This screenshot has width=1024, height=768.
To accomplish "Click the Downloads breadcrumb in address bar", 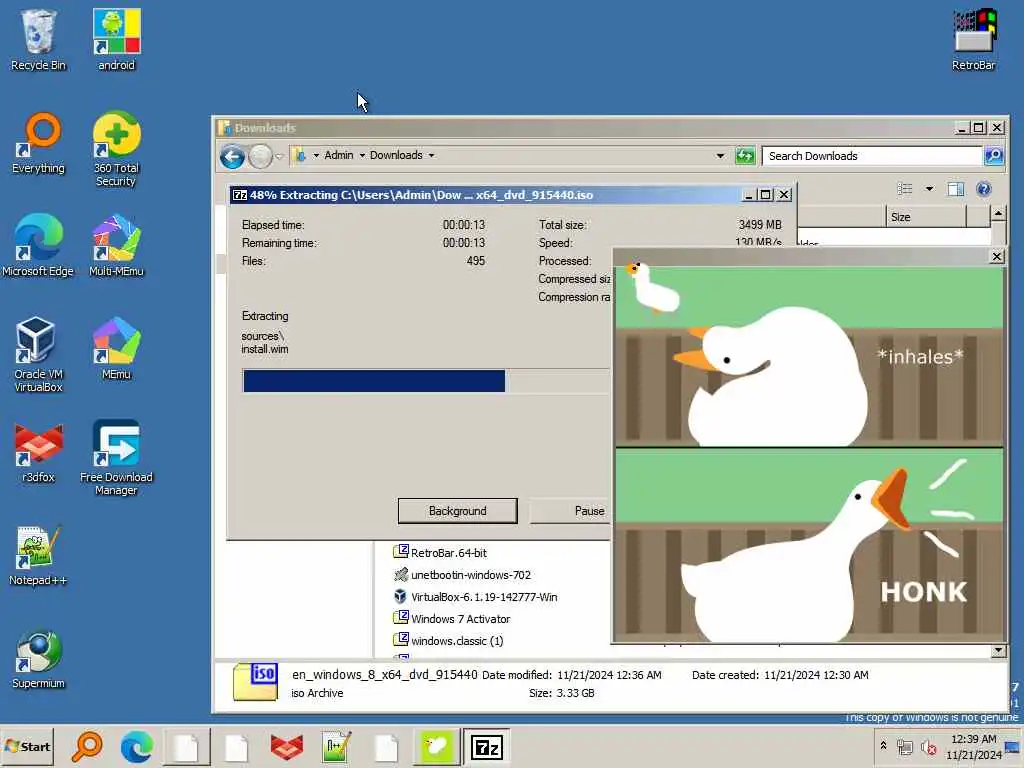I will click(x=396, y=155).
